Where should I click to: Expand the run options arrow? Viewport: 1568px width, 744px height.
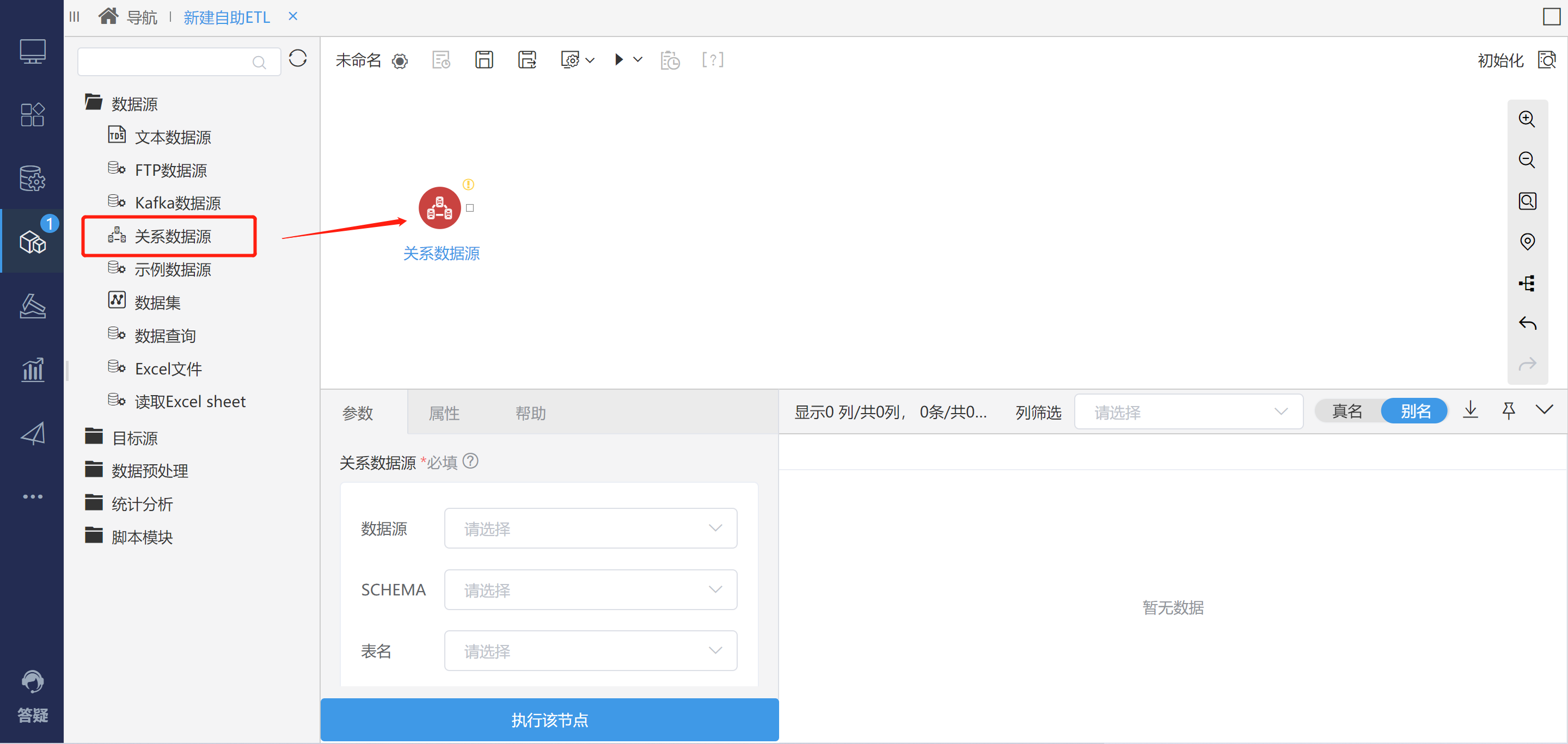pyautogui.click(x=638, y=60)
